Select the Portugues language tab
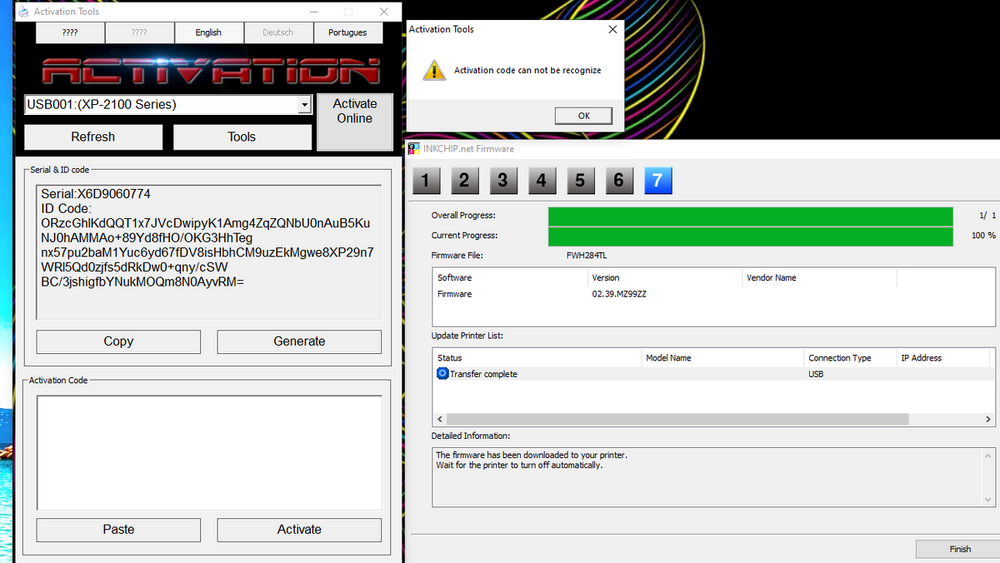This screenshot has height=563, width=1000. (347, 33)
